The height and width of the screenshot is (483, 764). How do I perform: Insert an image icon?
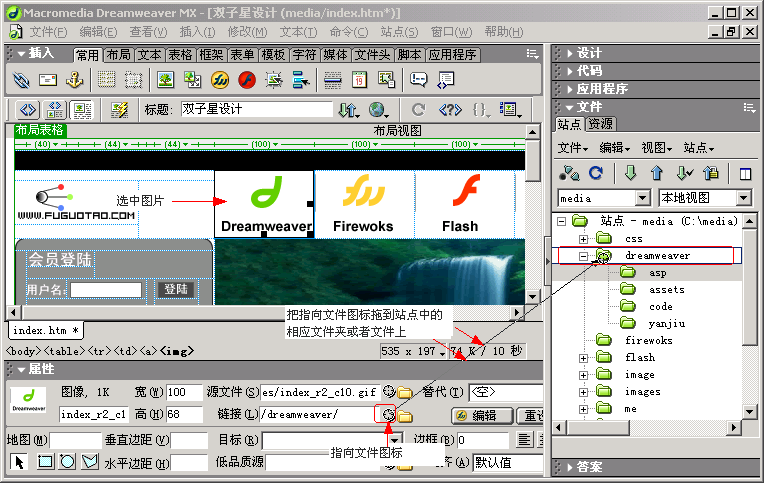[x=166, y=79]
